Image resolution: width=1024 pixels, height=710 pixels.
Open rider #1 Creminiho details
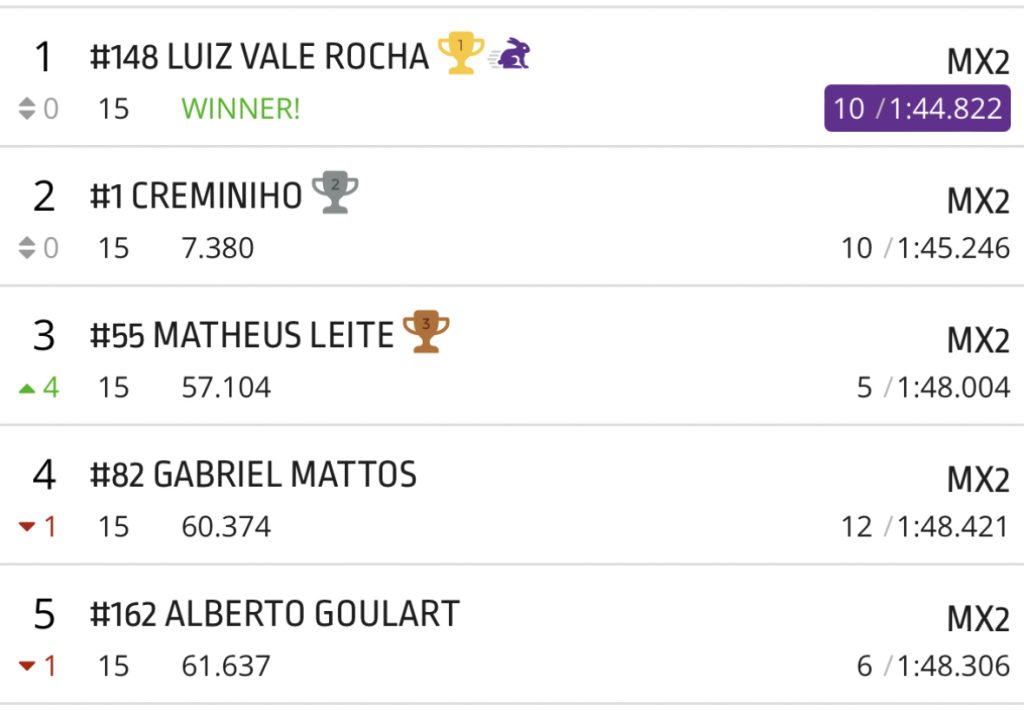click(x=196, y=196)
